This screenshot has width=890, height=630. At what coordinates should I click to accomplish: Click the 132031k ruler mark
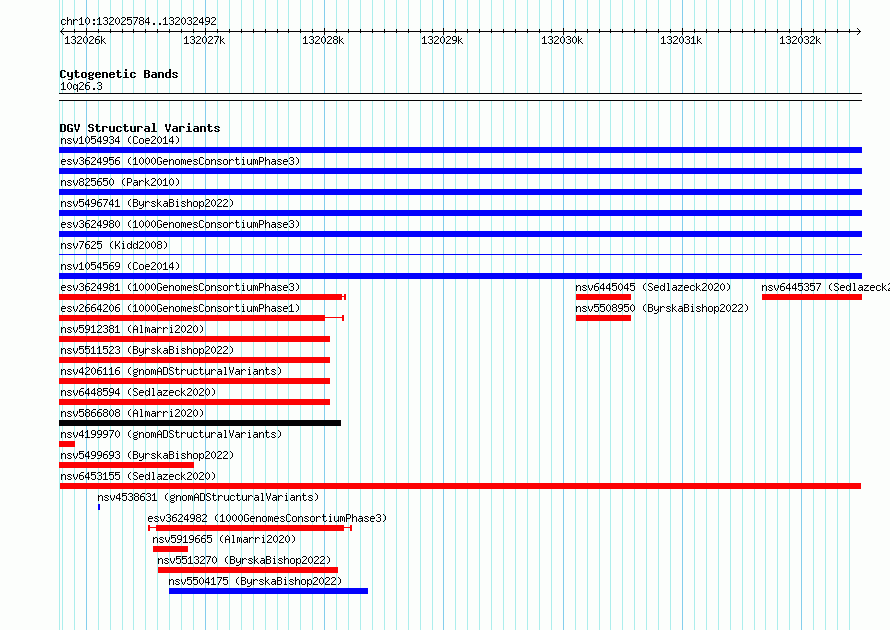click(x=681, y=40)
